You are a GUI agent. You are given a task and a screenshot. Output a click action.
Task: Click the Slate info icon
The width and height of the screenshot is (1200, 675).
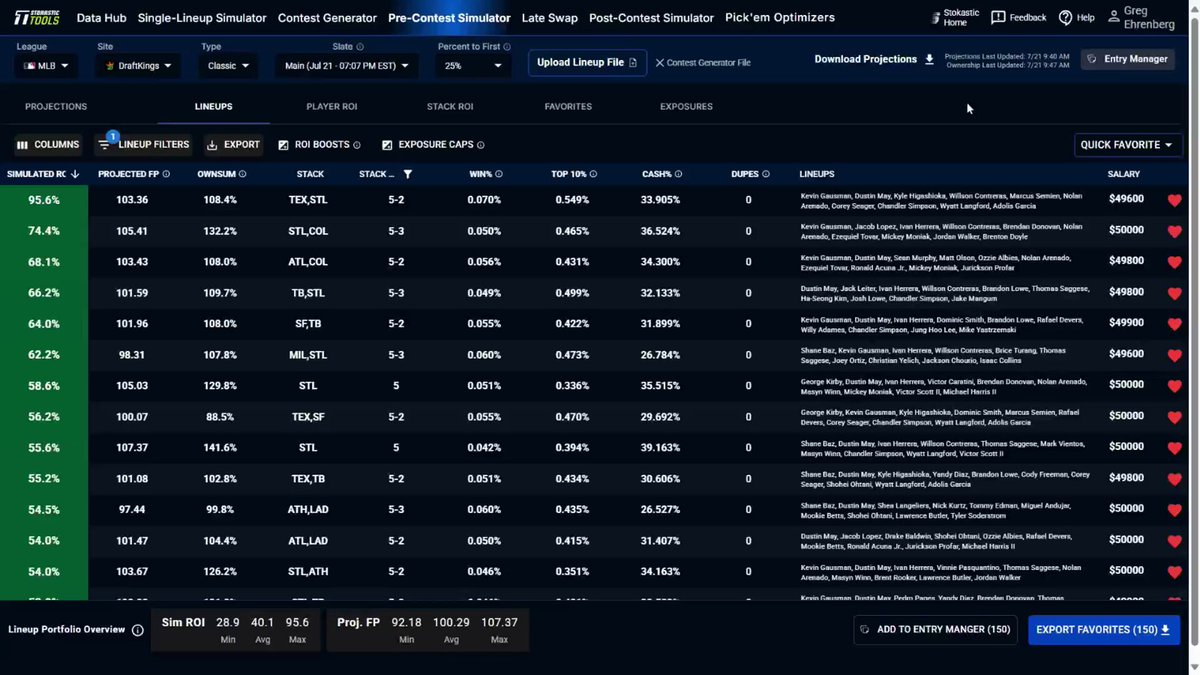tap(360, 47)
